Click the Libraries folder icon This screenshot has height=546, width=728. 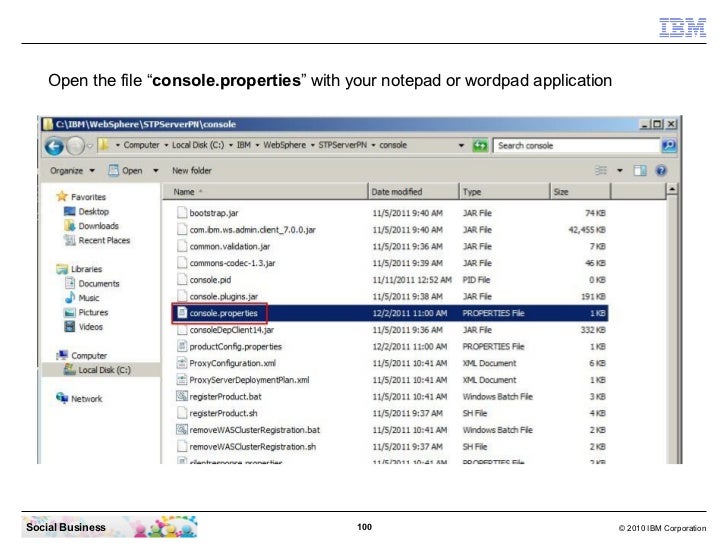click(62, 269)
